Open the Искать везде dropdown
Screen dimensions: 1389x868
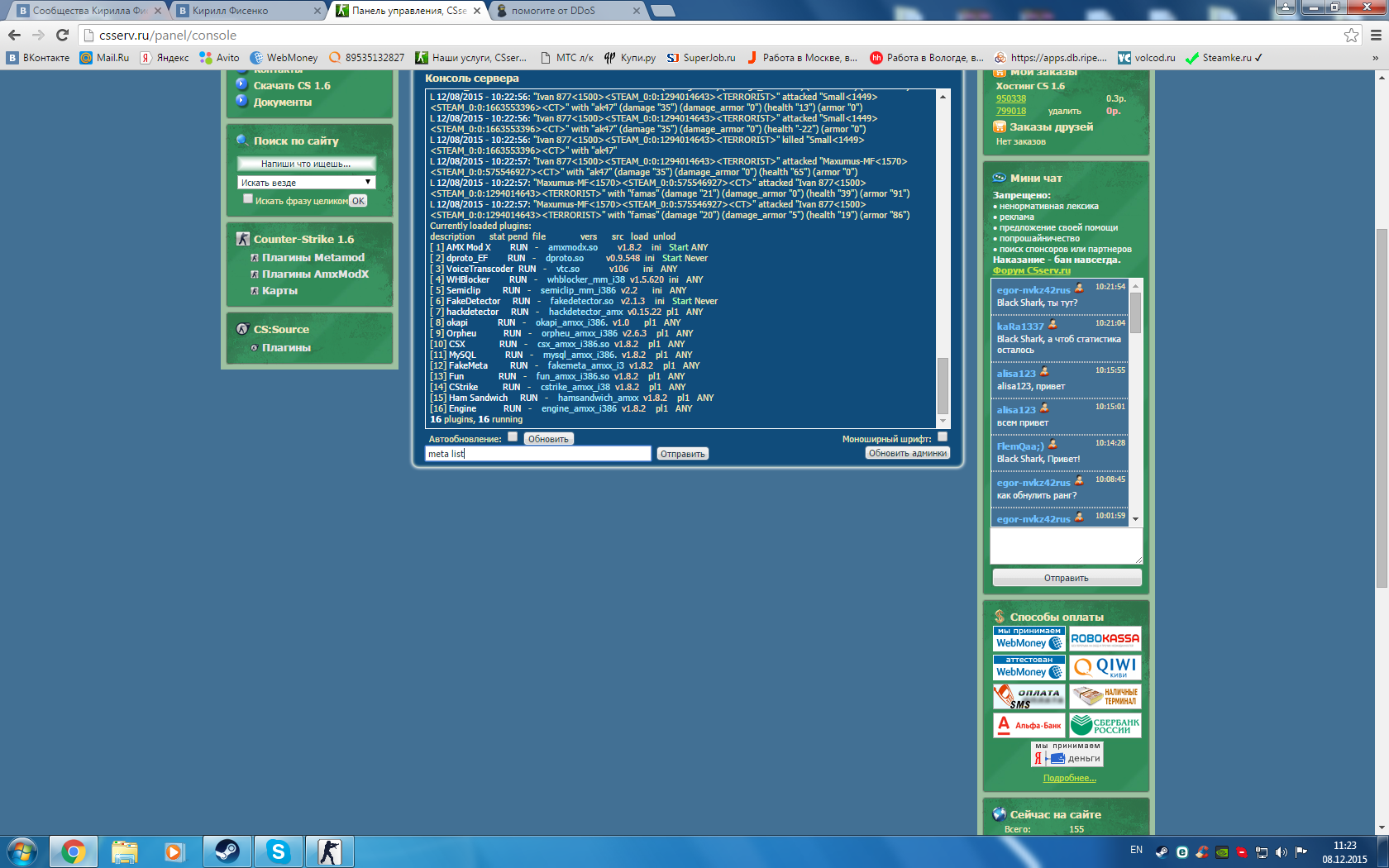[307, 182]
